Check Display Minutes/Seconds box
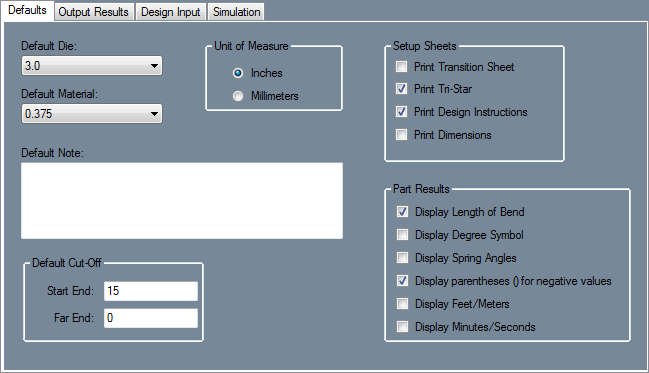This screenshot has width=649, height=373. point(402,327)
